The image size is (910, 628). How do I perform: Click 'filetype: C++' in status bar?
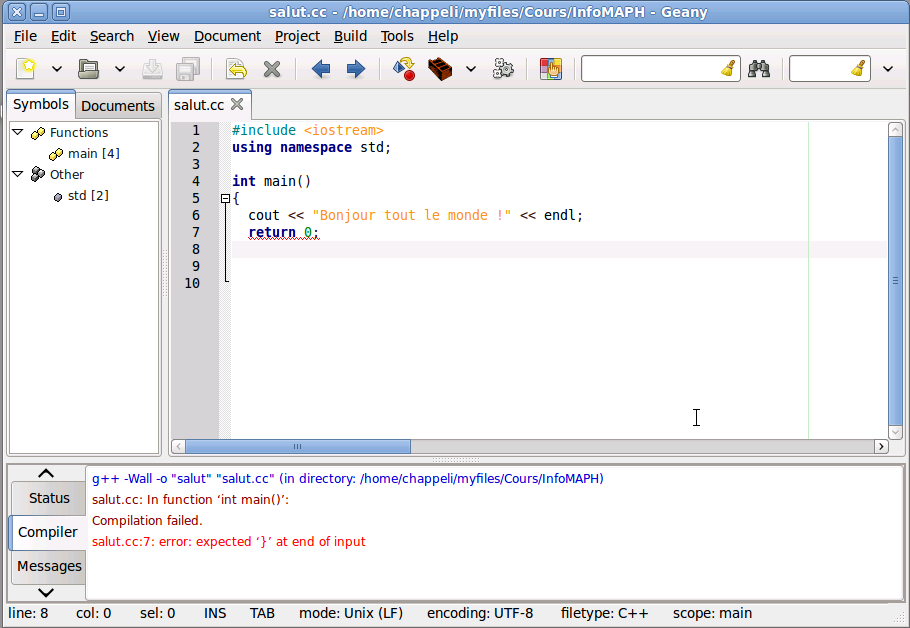[x=604, y=613]
